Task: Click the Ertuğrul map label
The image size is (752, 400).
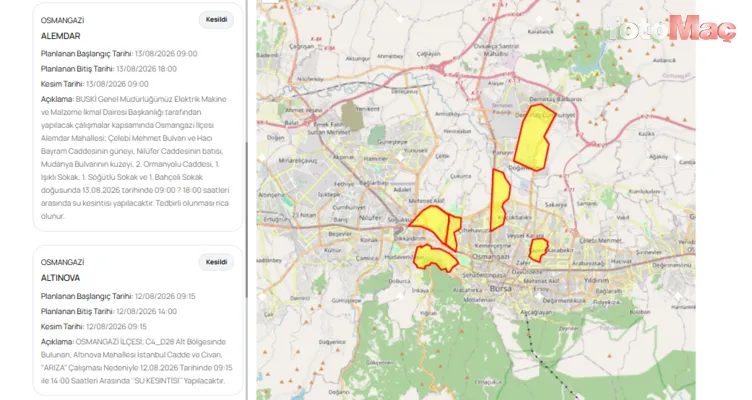Action: pyautogui.click(x=274, y=219)
